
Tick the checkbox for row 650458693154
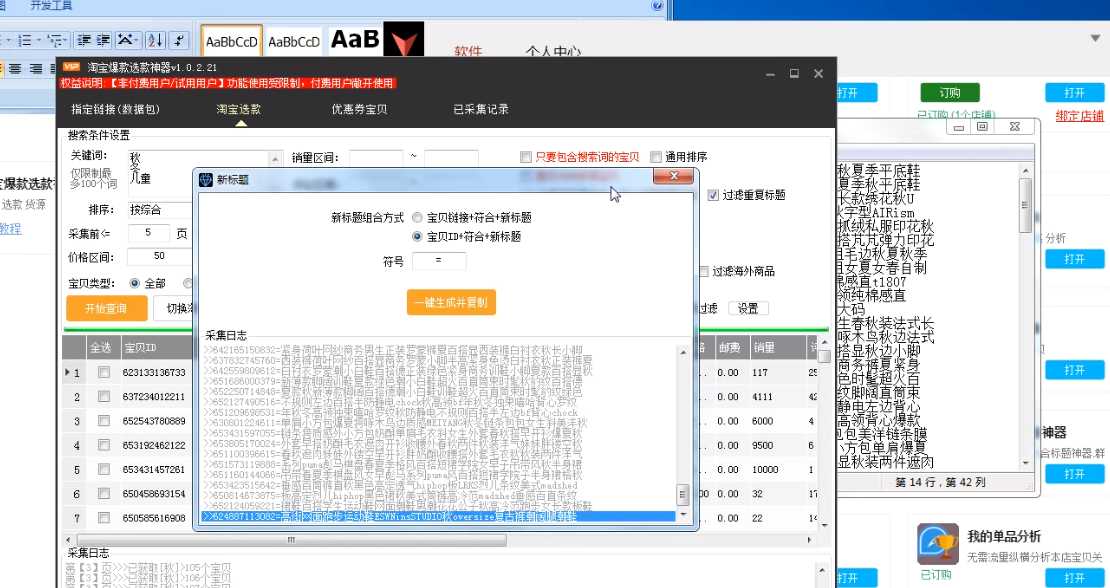coord(104,493)
